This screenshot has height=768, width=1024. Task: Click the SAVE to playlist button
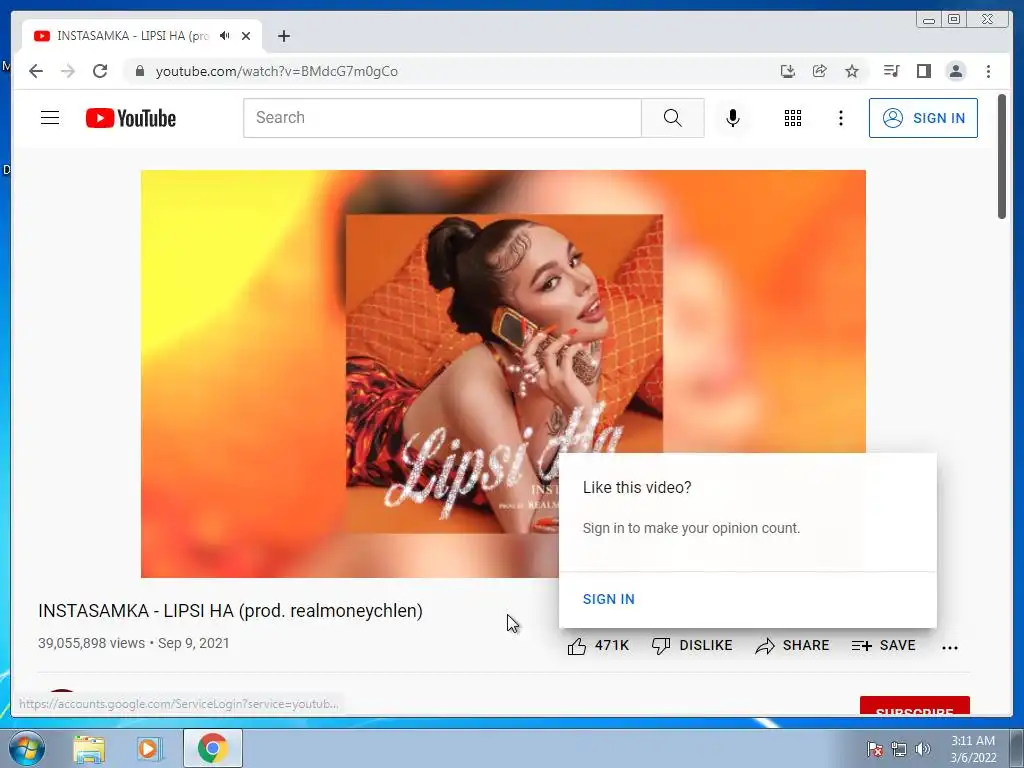pyautogui.click(x=884, y=646)
